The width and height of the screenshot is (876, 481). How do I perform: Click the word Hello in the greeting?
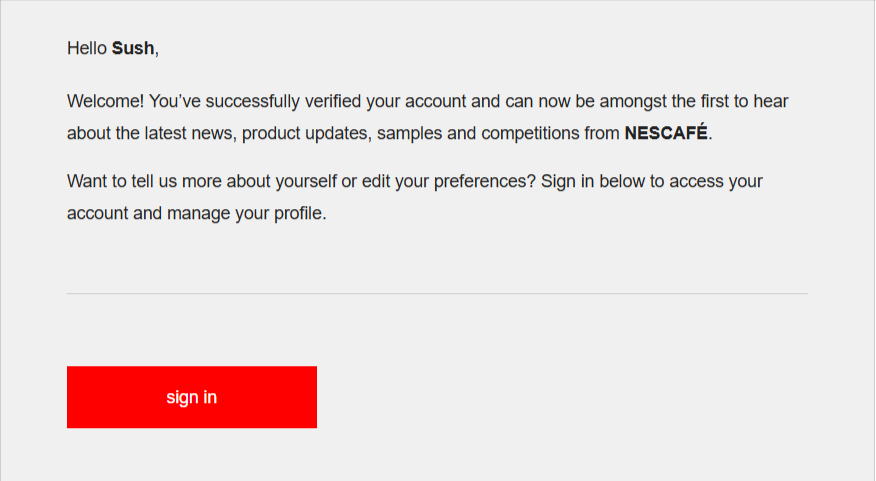[x=87, y=49]
